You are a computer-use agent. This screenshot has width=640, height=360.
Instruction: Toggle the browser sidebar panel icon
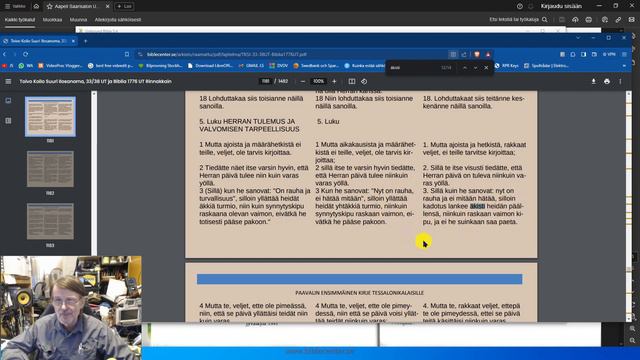(584, 54)
